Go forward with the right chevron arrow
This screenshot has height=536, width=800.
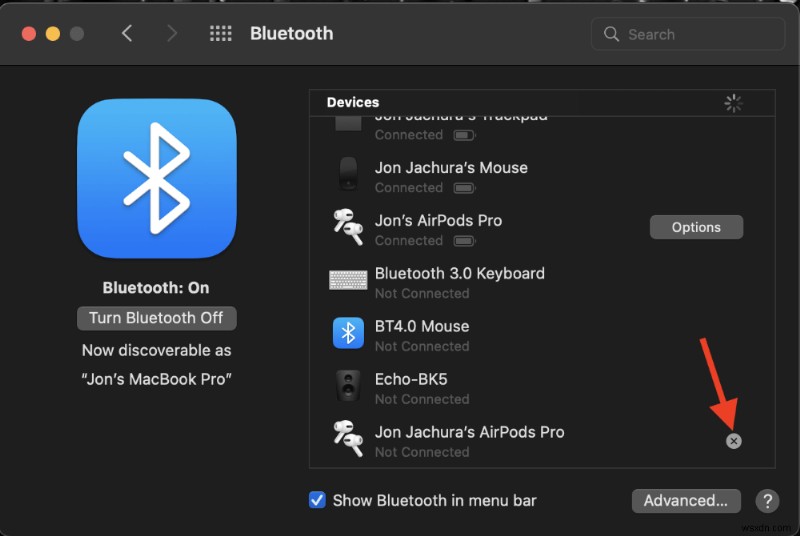pyautogui.click(x=172, y=34)
